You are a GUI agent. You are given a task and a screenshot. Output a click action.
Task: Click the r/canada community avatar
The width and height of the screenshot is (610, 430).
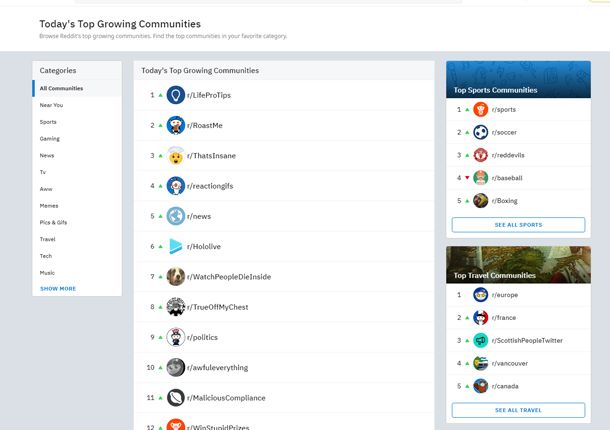(480, 386)
